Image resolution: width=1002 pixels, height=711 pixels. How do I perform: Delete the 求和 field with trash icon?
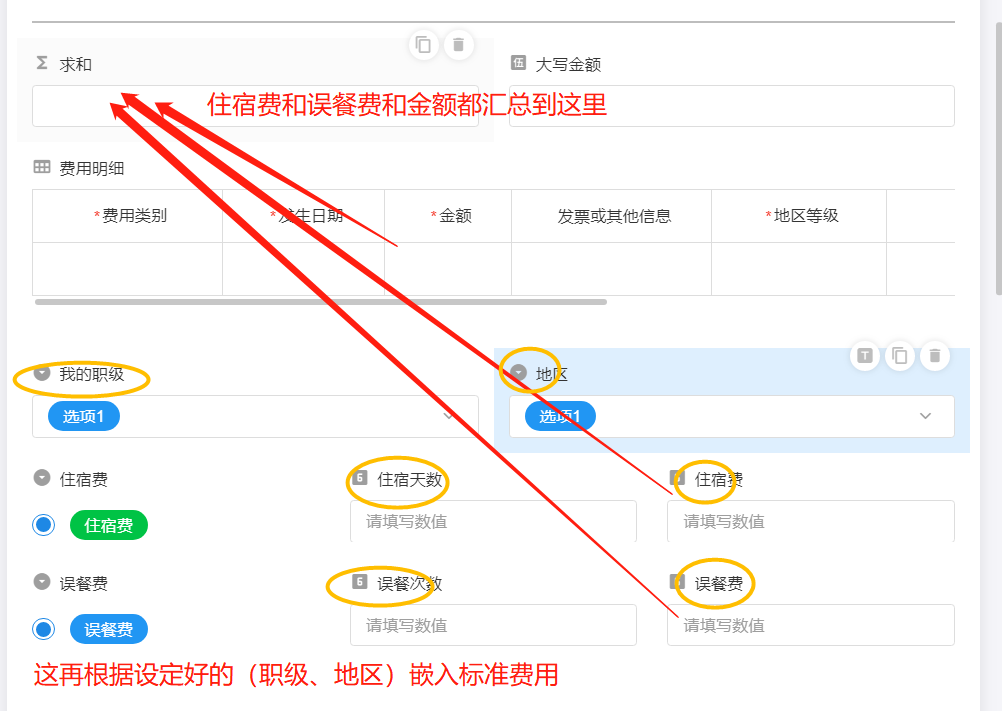[x=458, y=45]
